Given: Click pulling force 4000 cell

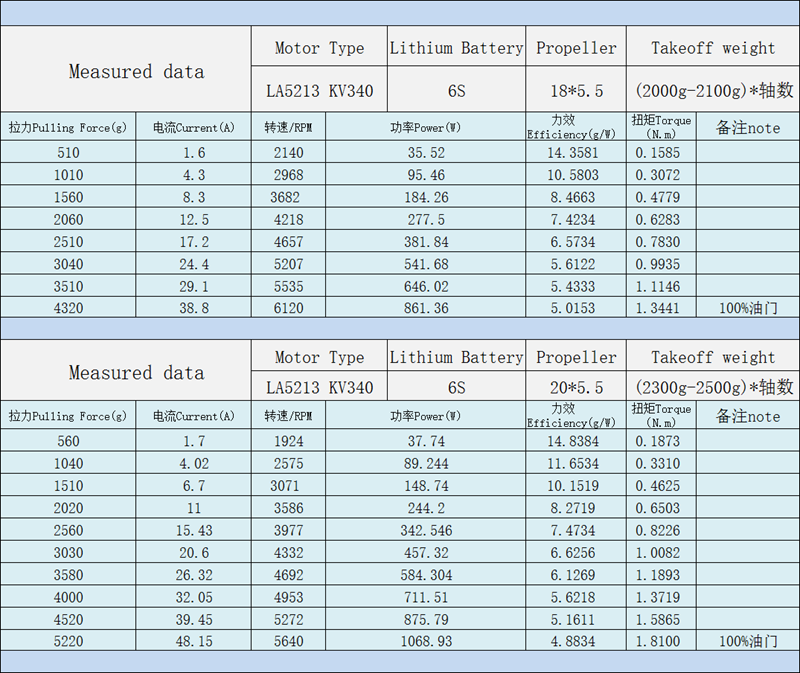Looking at the screenshot, I should [x=68, y=597].
